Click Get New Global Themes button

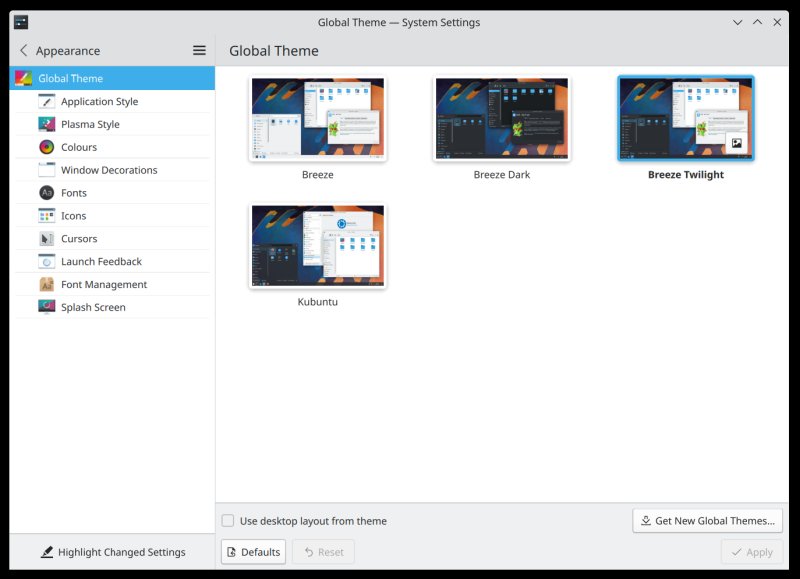(x=707, y=520)
